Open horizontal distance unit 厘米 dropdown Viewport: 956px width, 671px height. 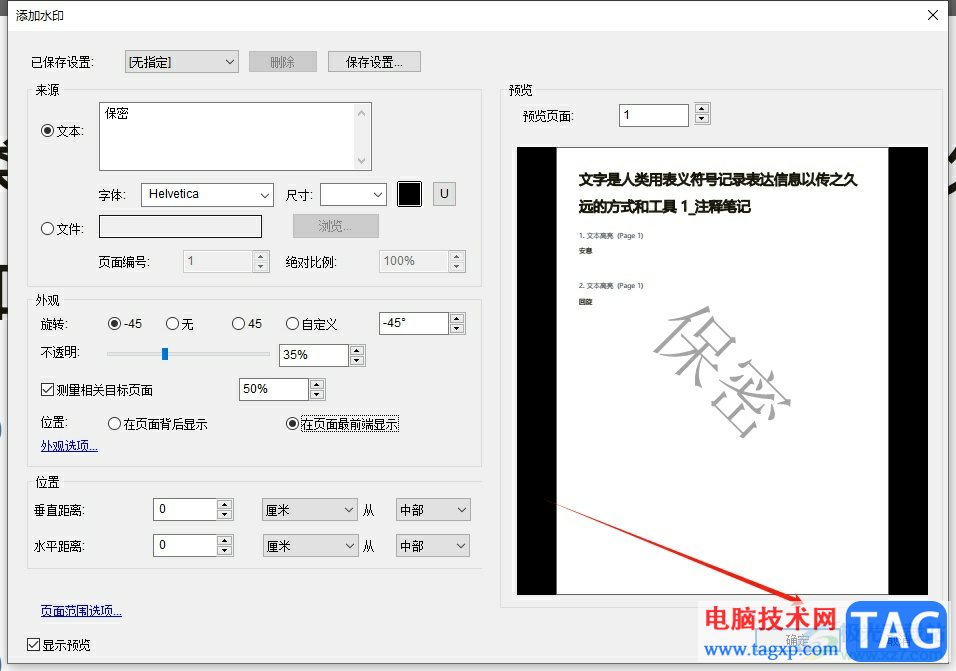[x=309, y=545]
